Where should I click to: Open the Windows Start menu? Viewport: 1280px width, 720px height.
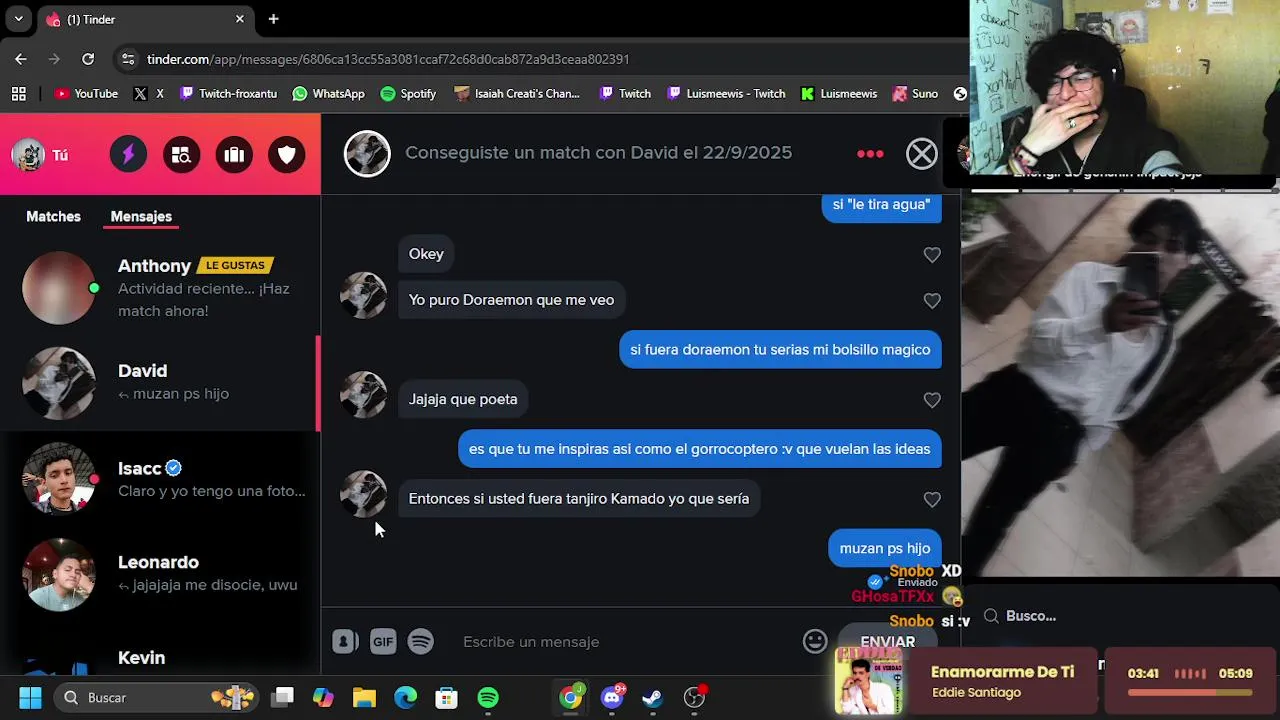30,698
